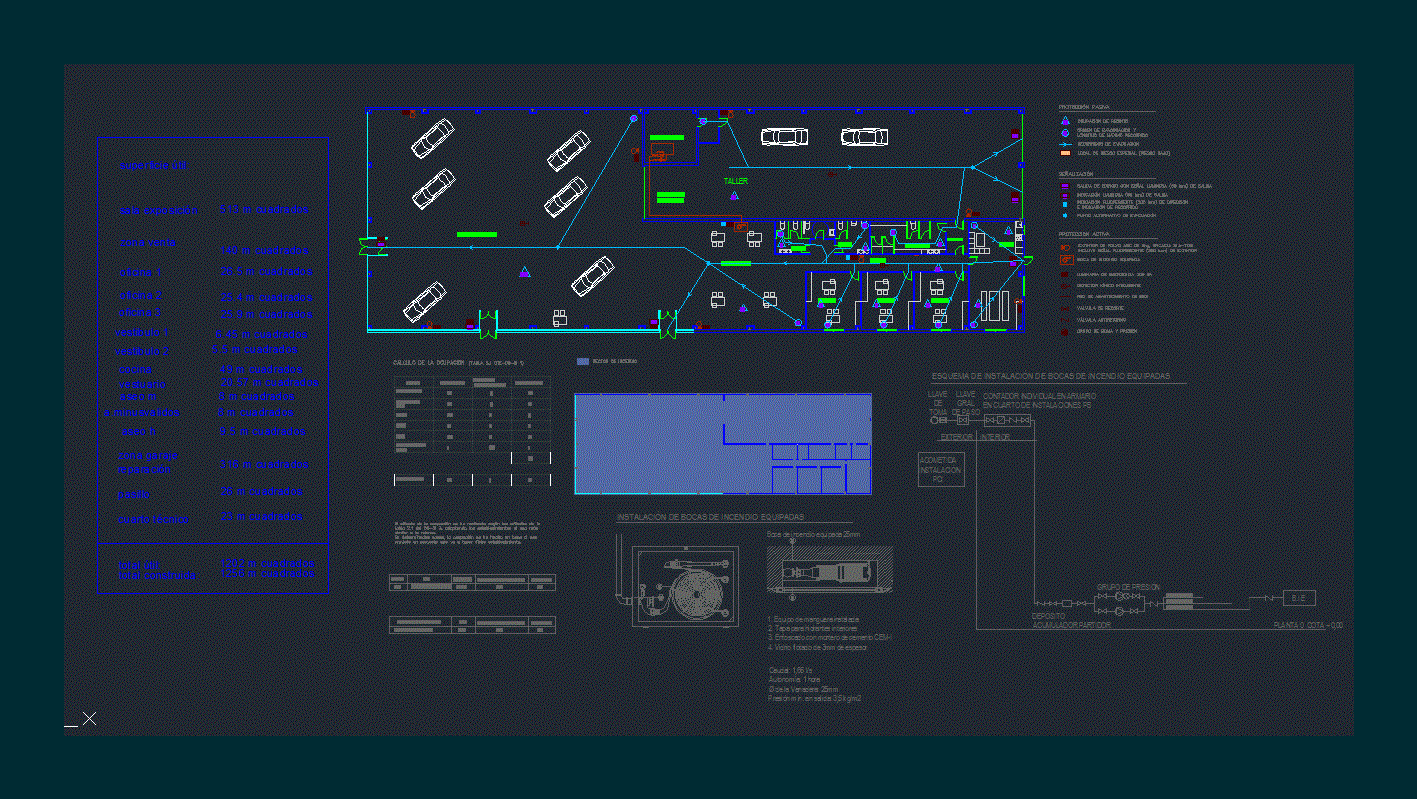Select the 'vestíbulo 1' label

point(143,332)
